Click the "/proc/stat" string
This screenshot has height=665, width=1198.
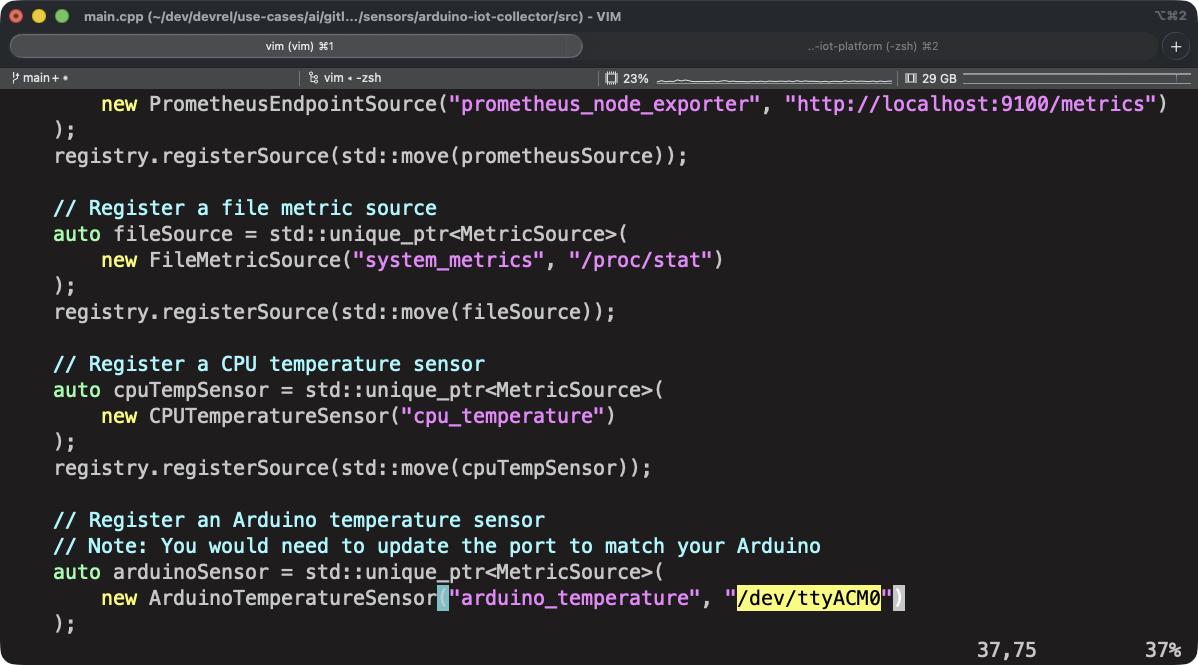click(640, 260)
